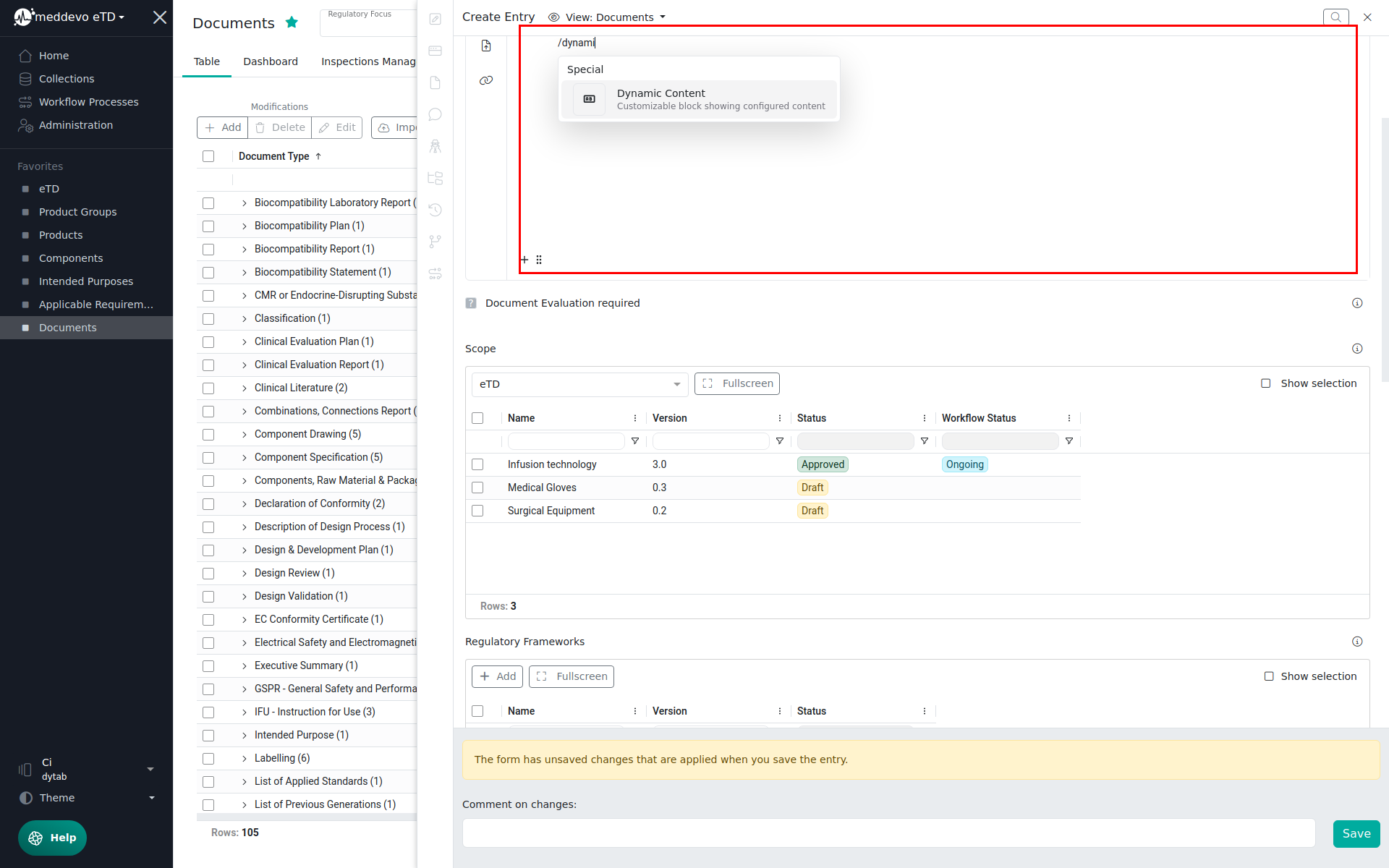This screenshot has height=868, width=1389.
Task: Expand the Clinical Literature group
Action: (245, 388)
